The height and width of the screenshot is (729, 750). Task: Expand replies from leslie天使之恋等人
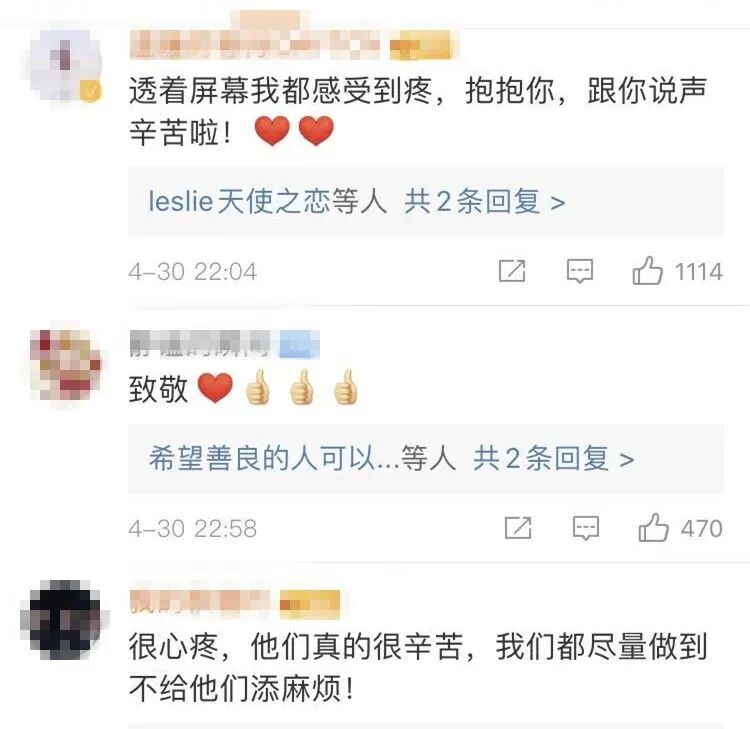[x=425, y=201]
